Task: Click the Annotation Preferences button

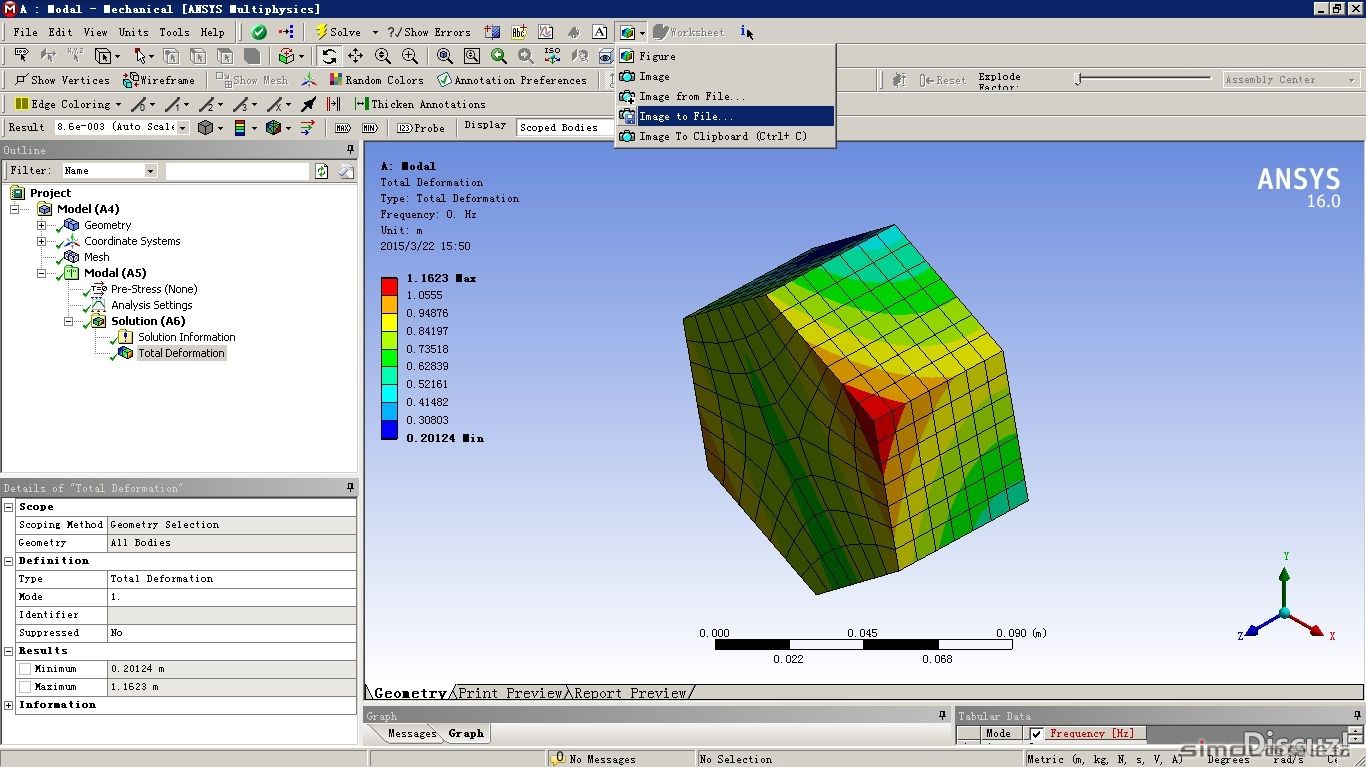Action: [512, 80]
